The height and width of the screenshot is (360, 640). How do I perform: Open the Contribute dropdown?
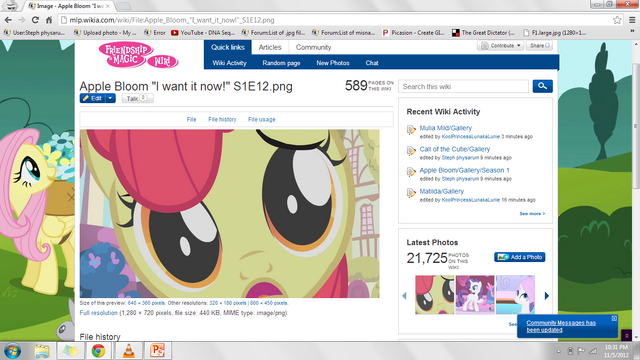(501, 46)
